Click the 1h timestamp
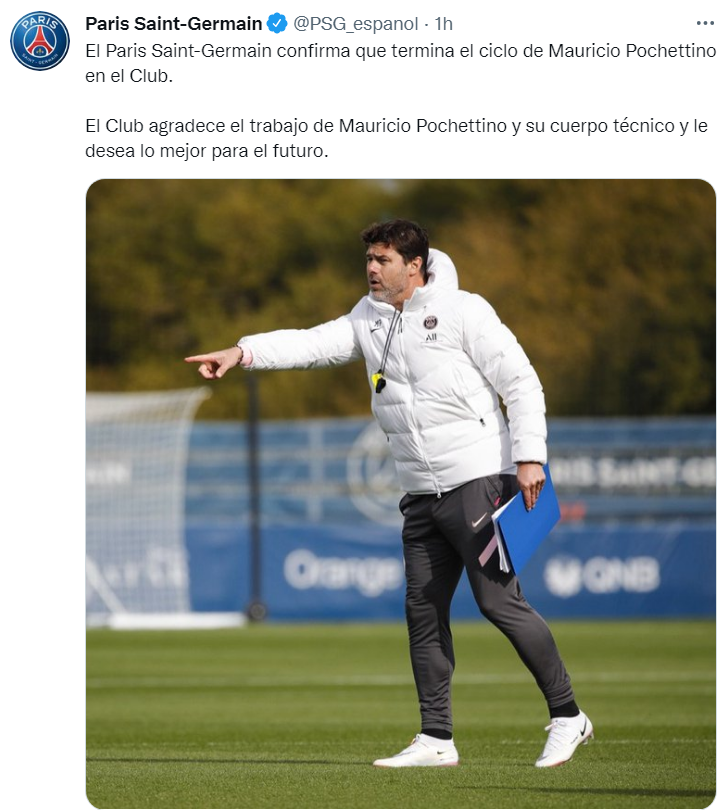 (x=443, y=24)
